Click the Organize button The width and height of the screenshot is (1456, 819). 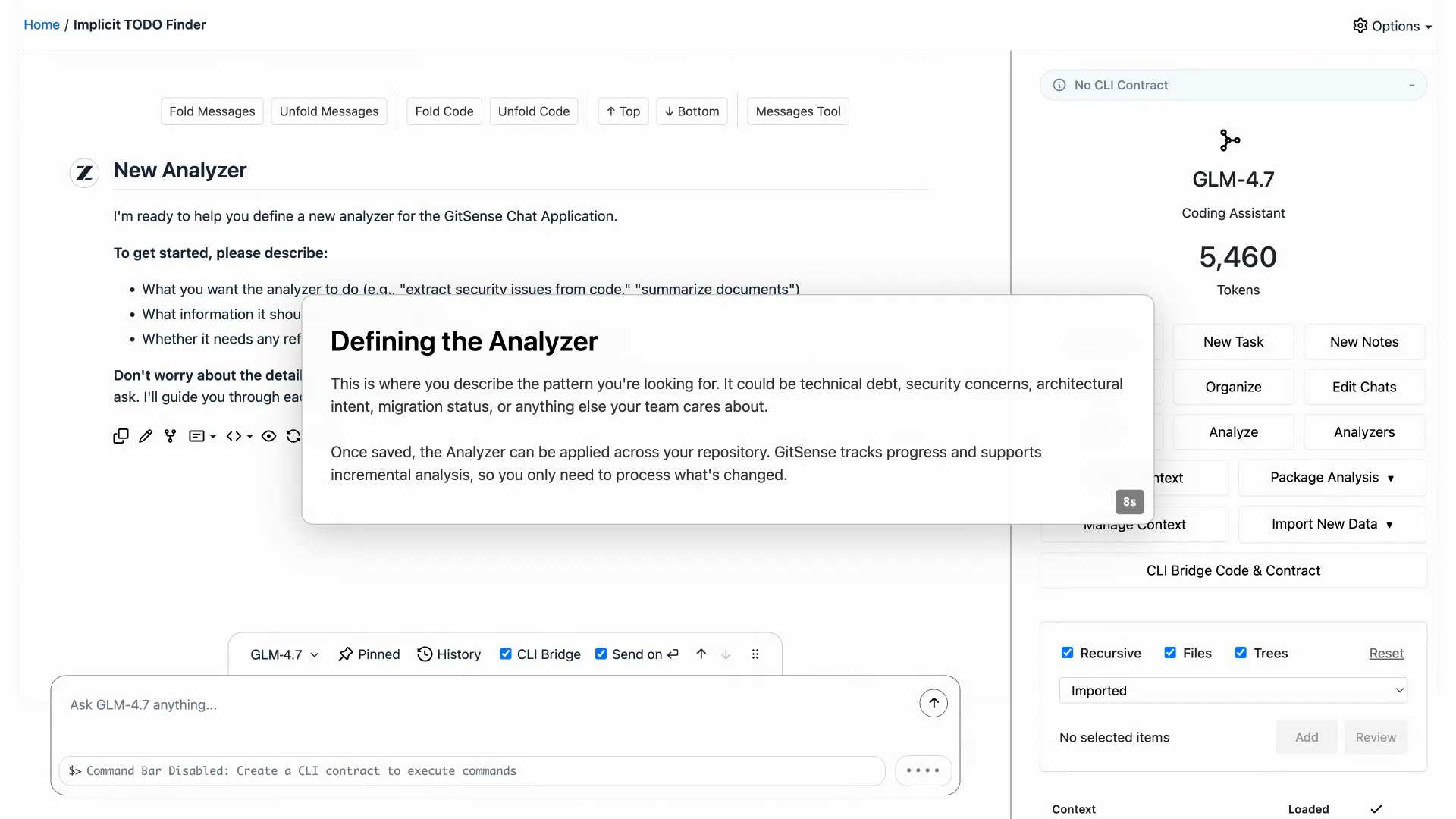coord(1233,387)
